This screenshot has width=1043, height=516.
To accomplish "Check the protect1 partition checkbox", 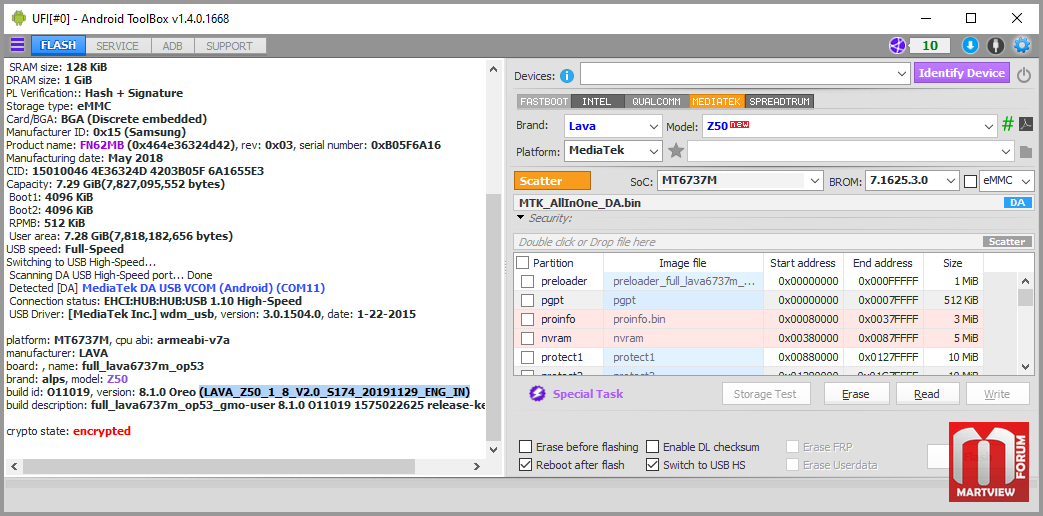I will (x=527, y=357).
